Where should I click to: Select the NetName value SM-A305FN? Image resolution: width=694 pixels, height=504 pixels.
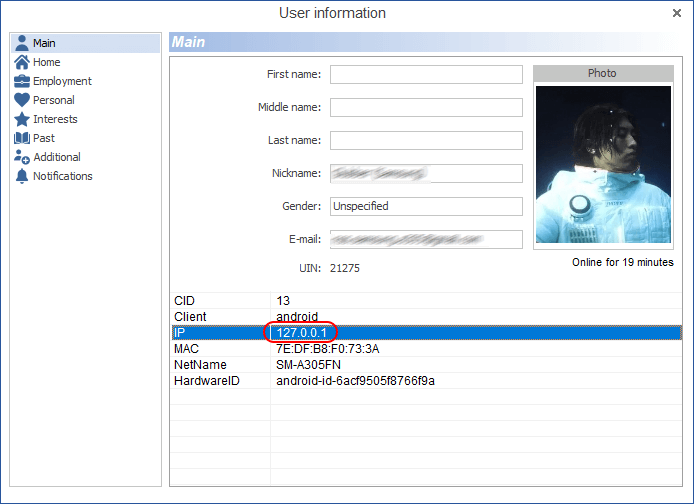[x=308, y=365]
